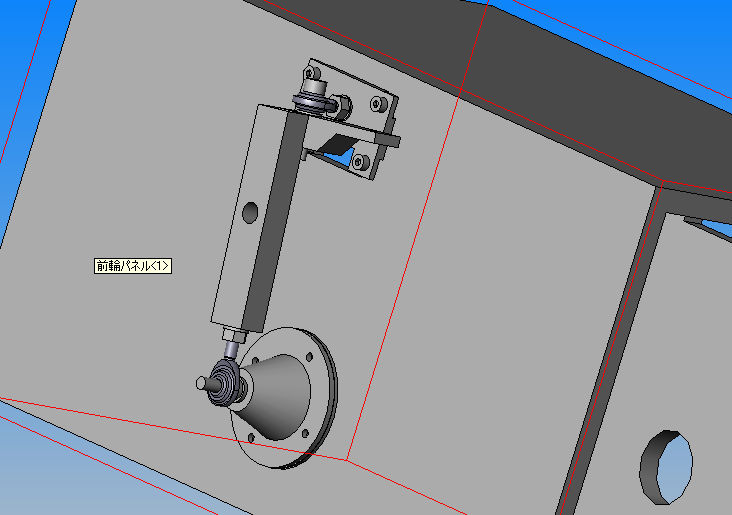Select the dark side face of the rectangular bar
Viewport: 732px width, 515px height.
coord(274,223)
